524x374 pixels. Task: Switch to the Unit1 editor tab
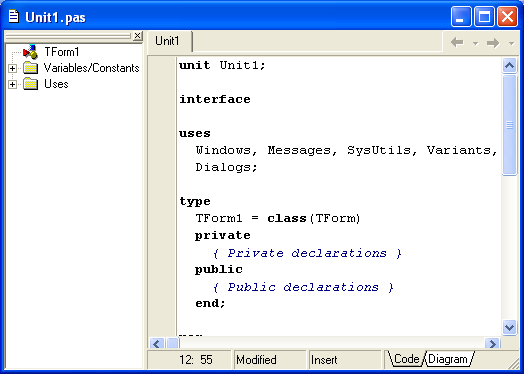pyautogui.click(x=169, y=41)
